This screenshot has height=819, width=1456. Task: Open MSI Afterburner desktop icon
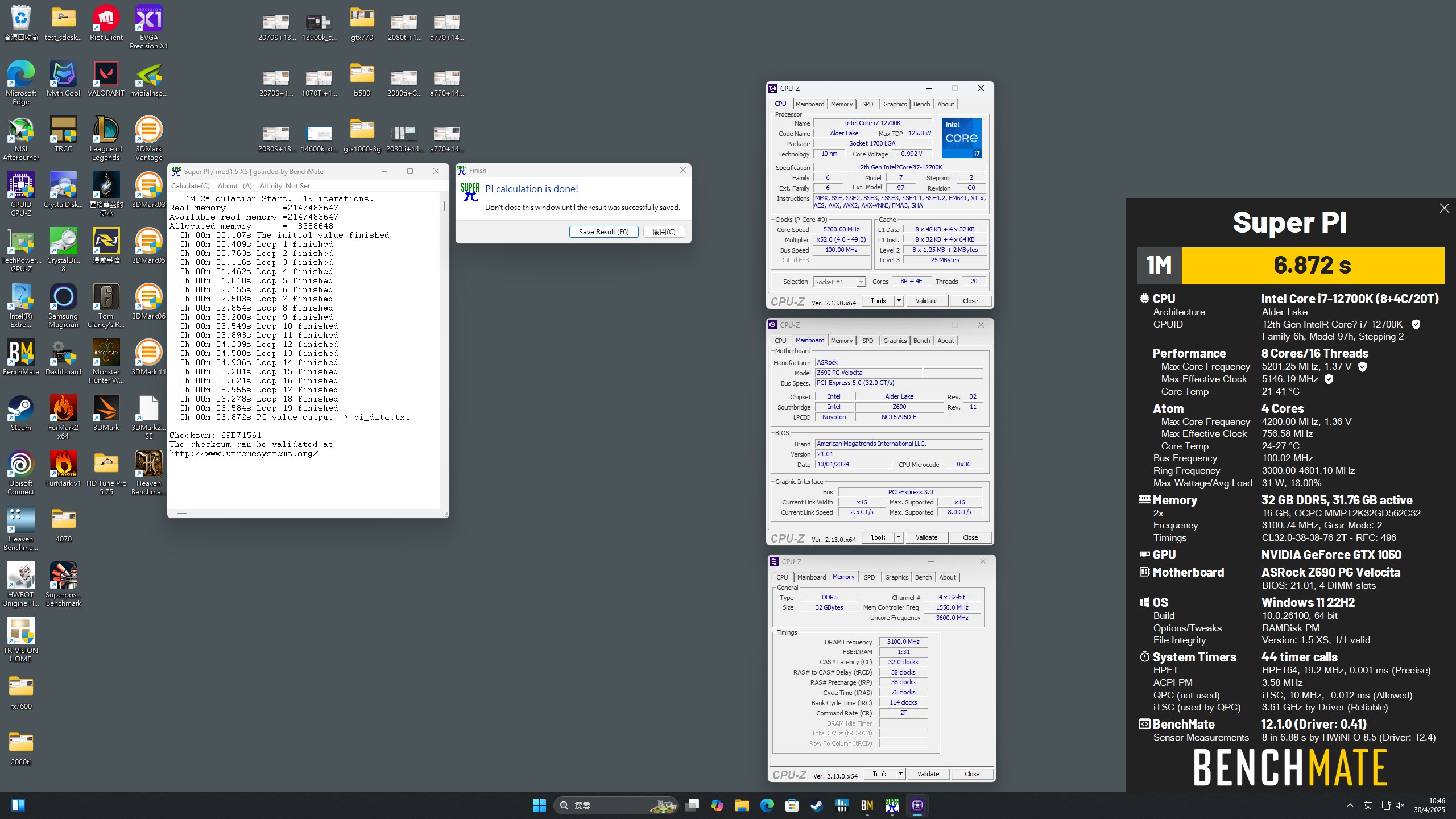pos(21,139)
